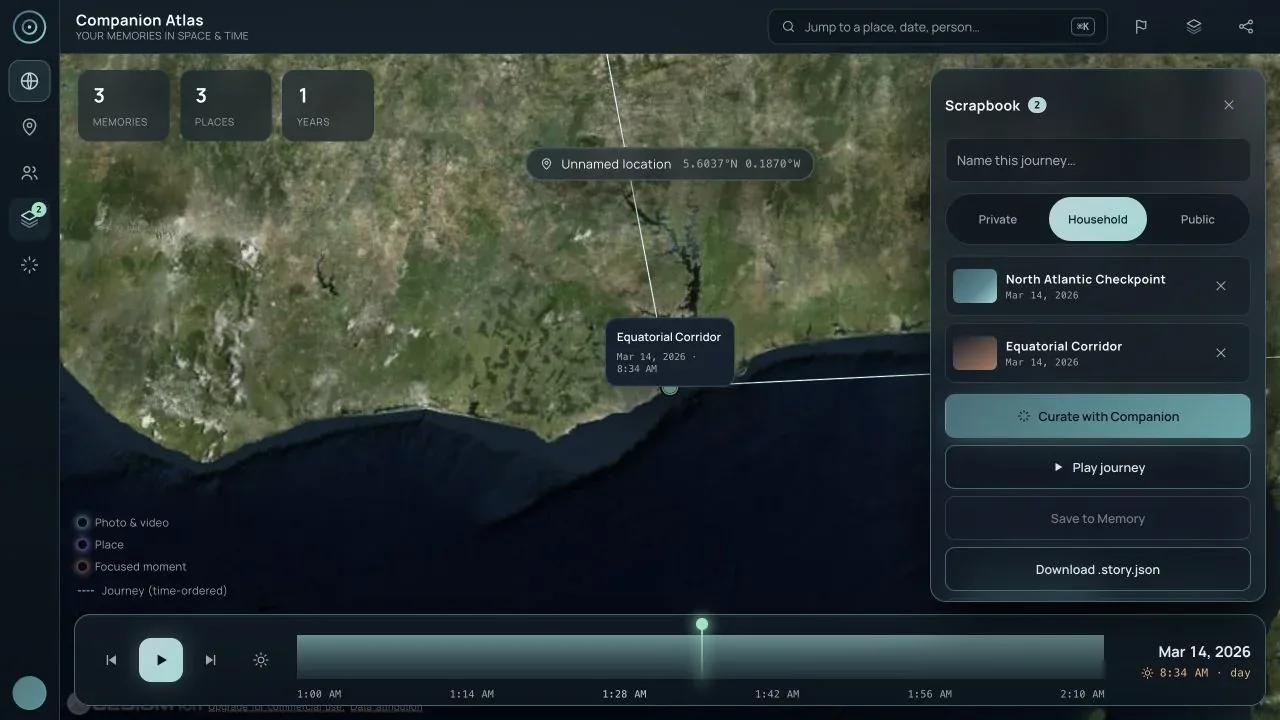Click the flag icon in top bar
Image resolution: width=1280 pixels, height=720 pixels.
1141,27
